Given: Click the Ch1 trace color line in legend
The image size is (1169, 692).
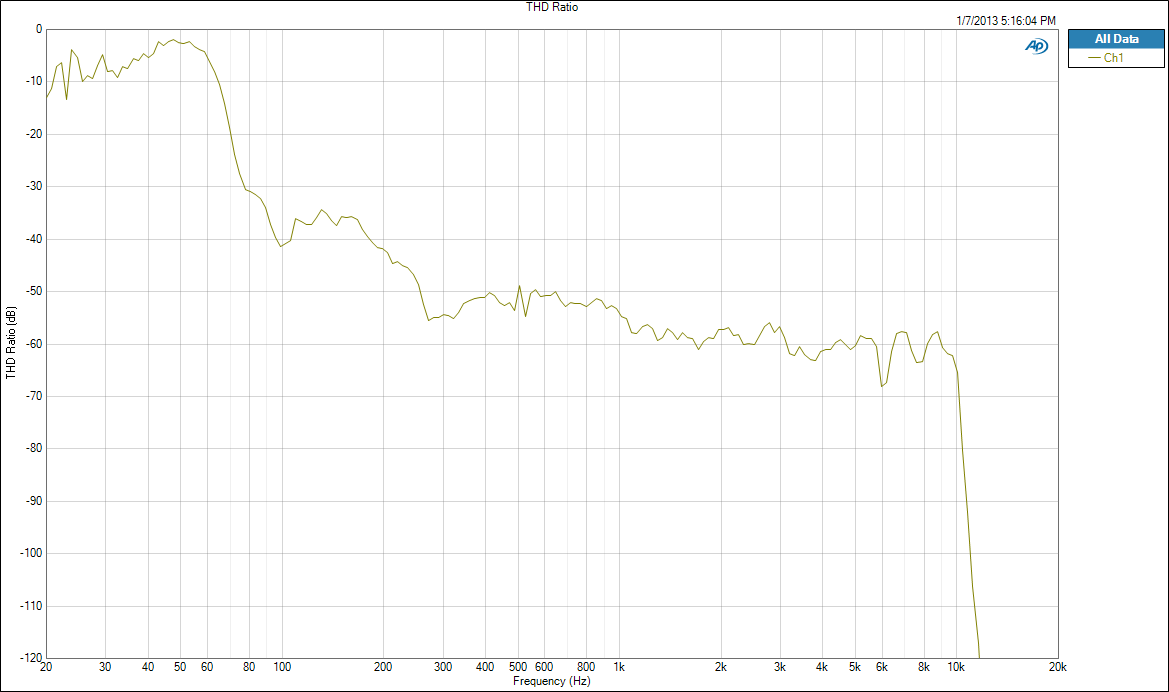Looking at the screenshot, I should pyautogui.click(x=1094, y=58).
